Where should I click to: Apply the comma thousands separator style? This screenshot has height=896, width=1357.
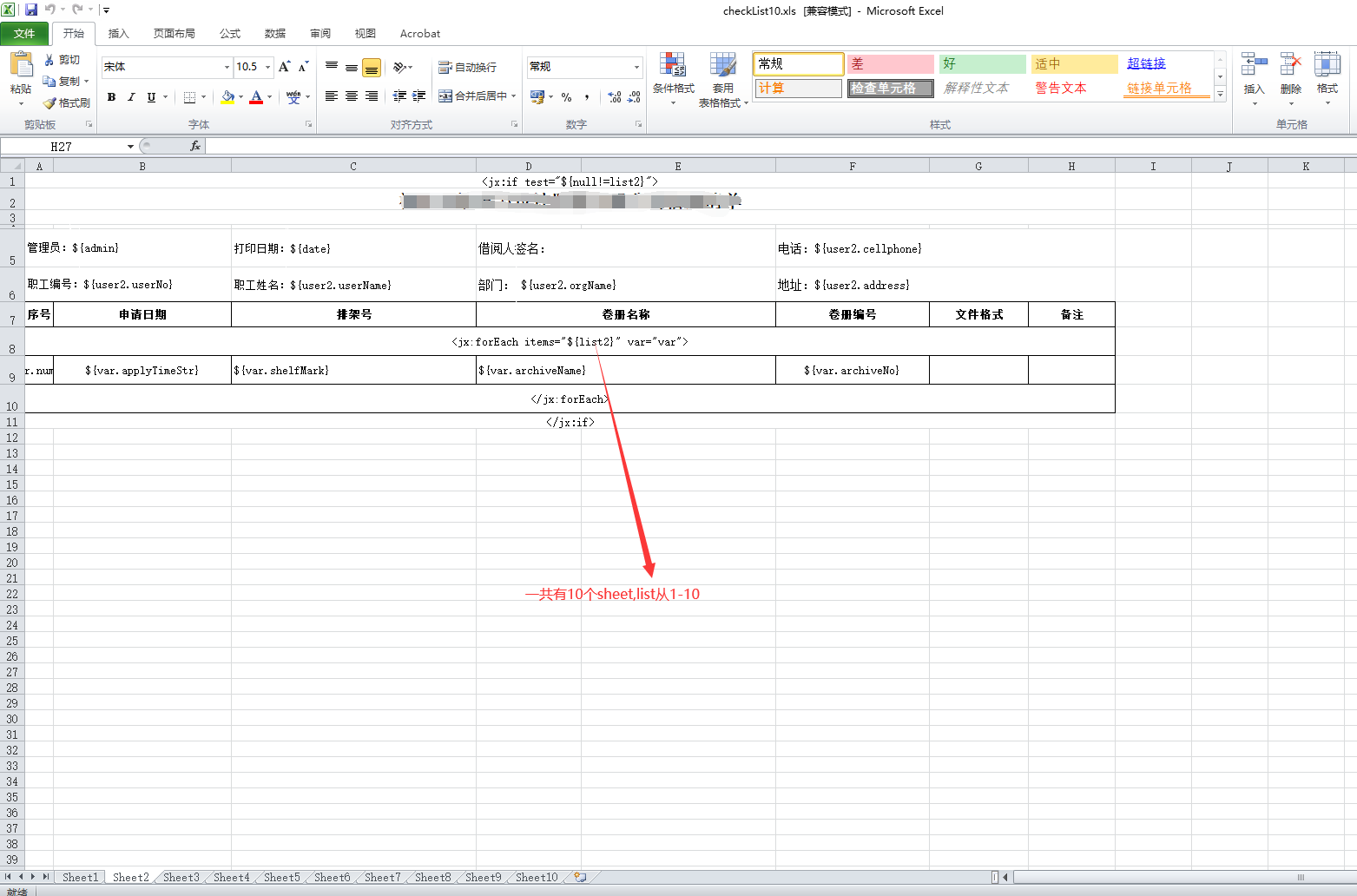point(587,97)
